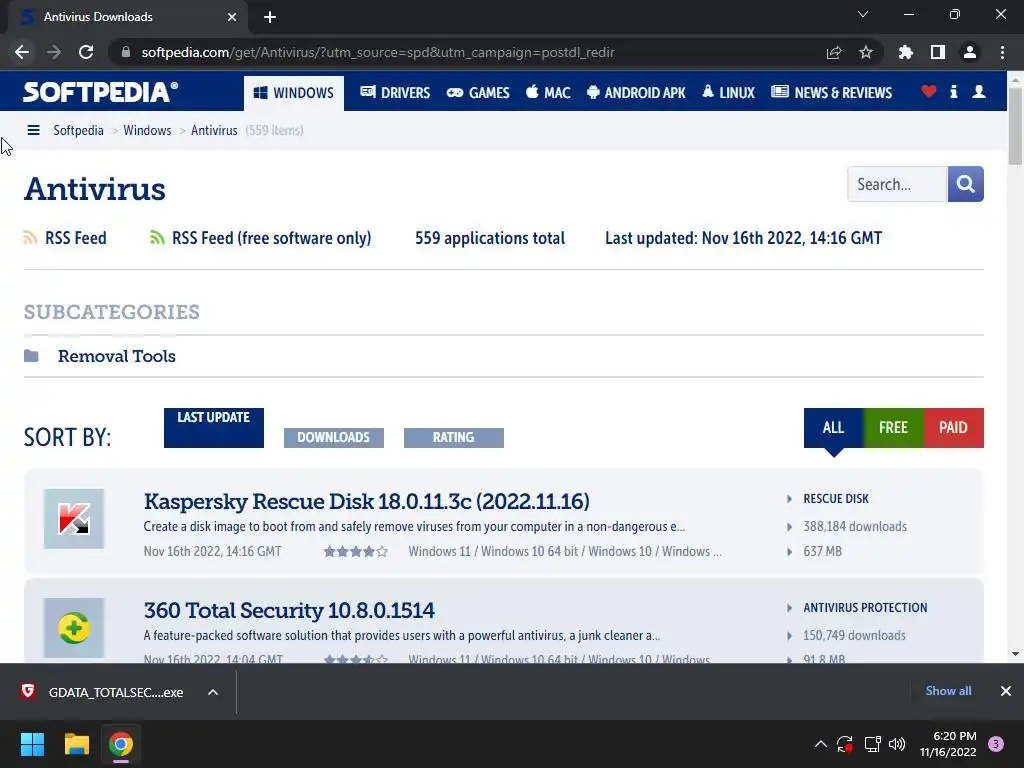Open the Mac section

coord(549,93)
